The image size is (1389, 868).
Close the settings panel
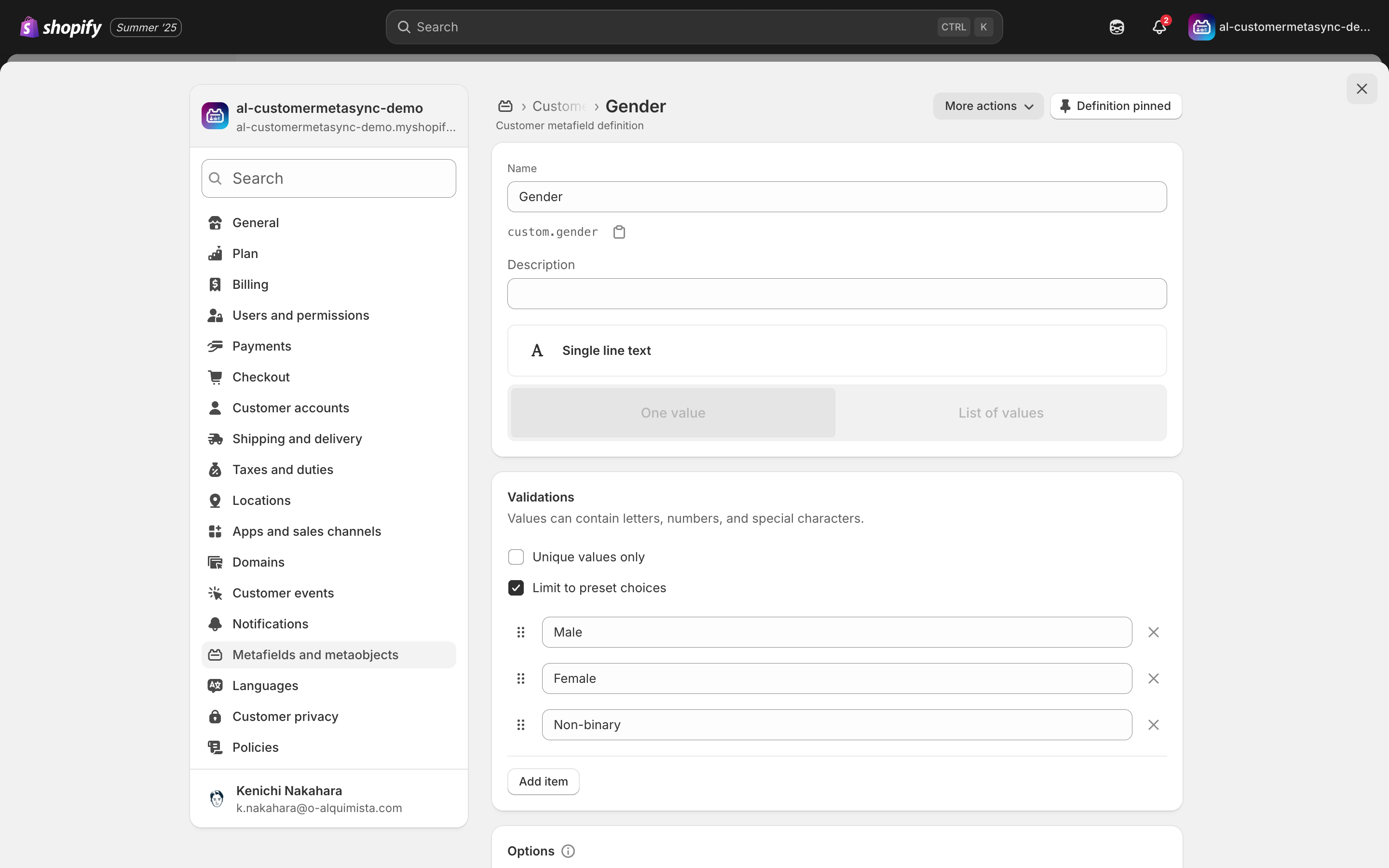(x=1362, y=88)
